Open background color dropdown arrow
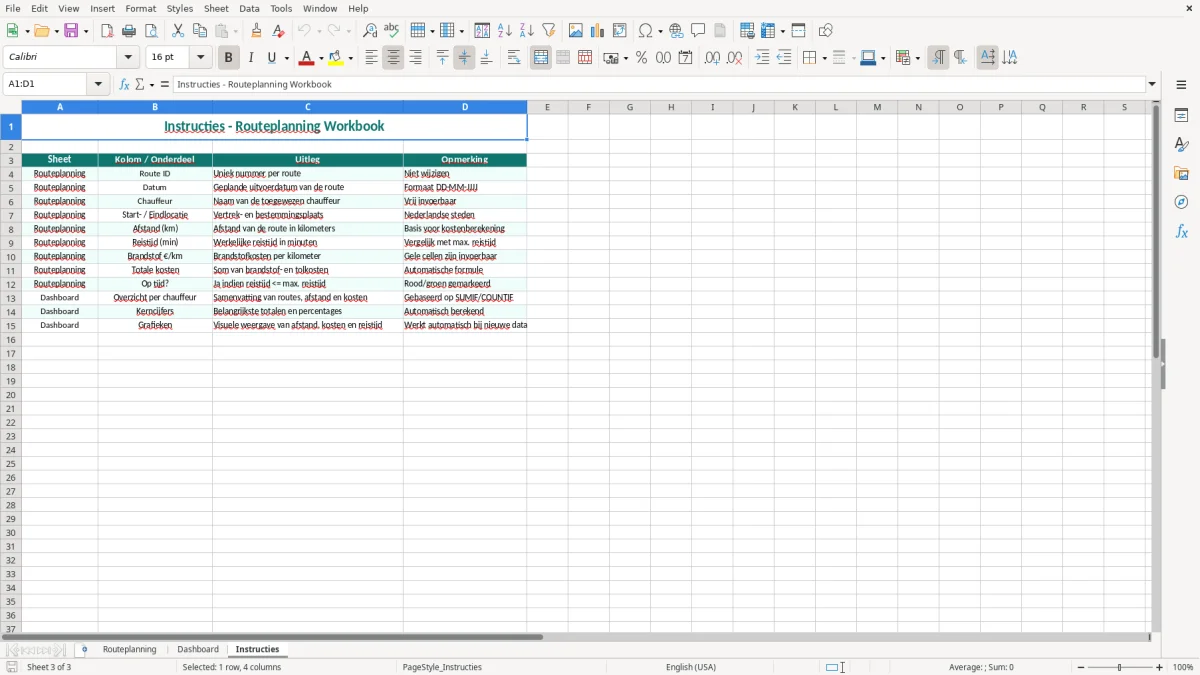Image resolution: width=1200 pixels, height=675 pixels. coord(351,58)
